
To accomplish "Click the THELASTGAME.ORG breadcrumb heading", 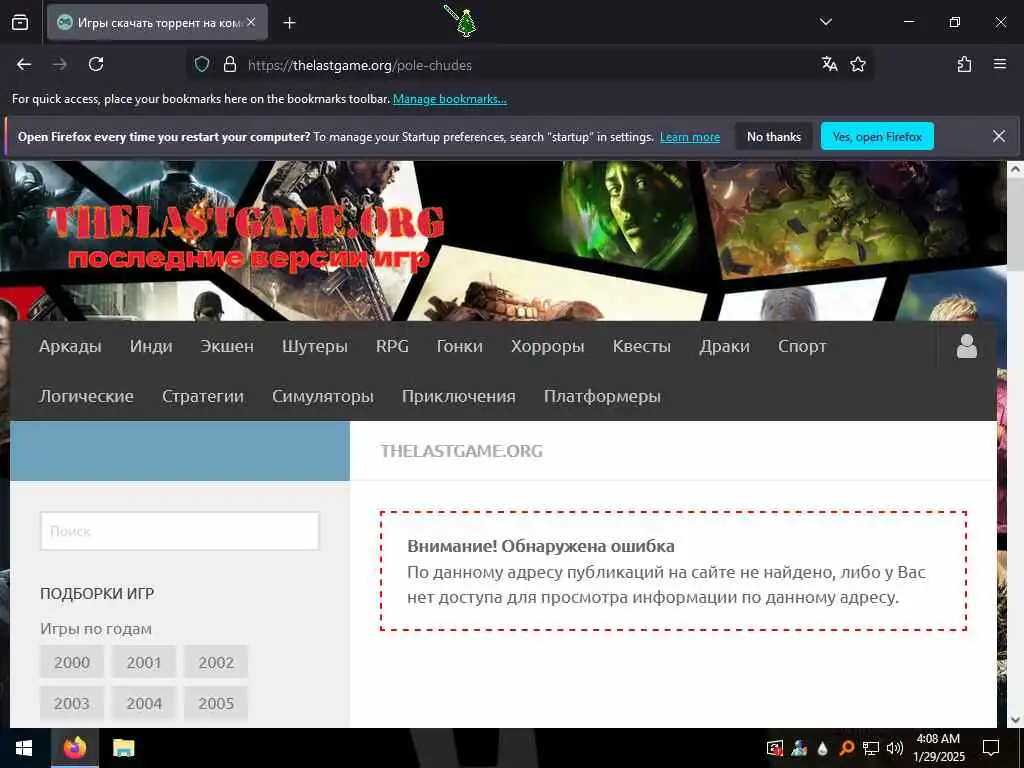I will [x=461, y=451].
